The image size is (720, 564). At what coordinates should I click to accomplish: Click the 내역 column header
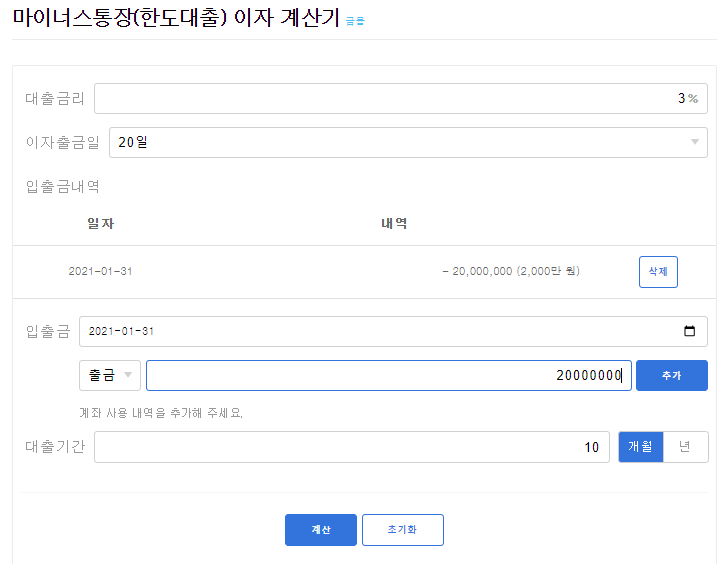point(394,224)
